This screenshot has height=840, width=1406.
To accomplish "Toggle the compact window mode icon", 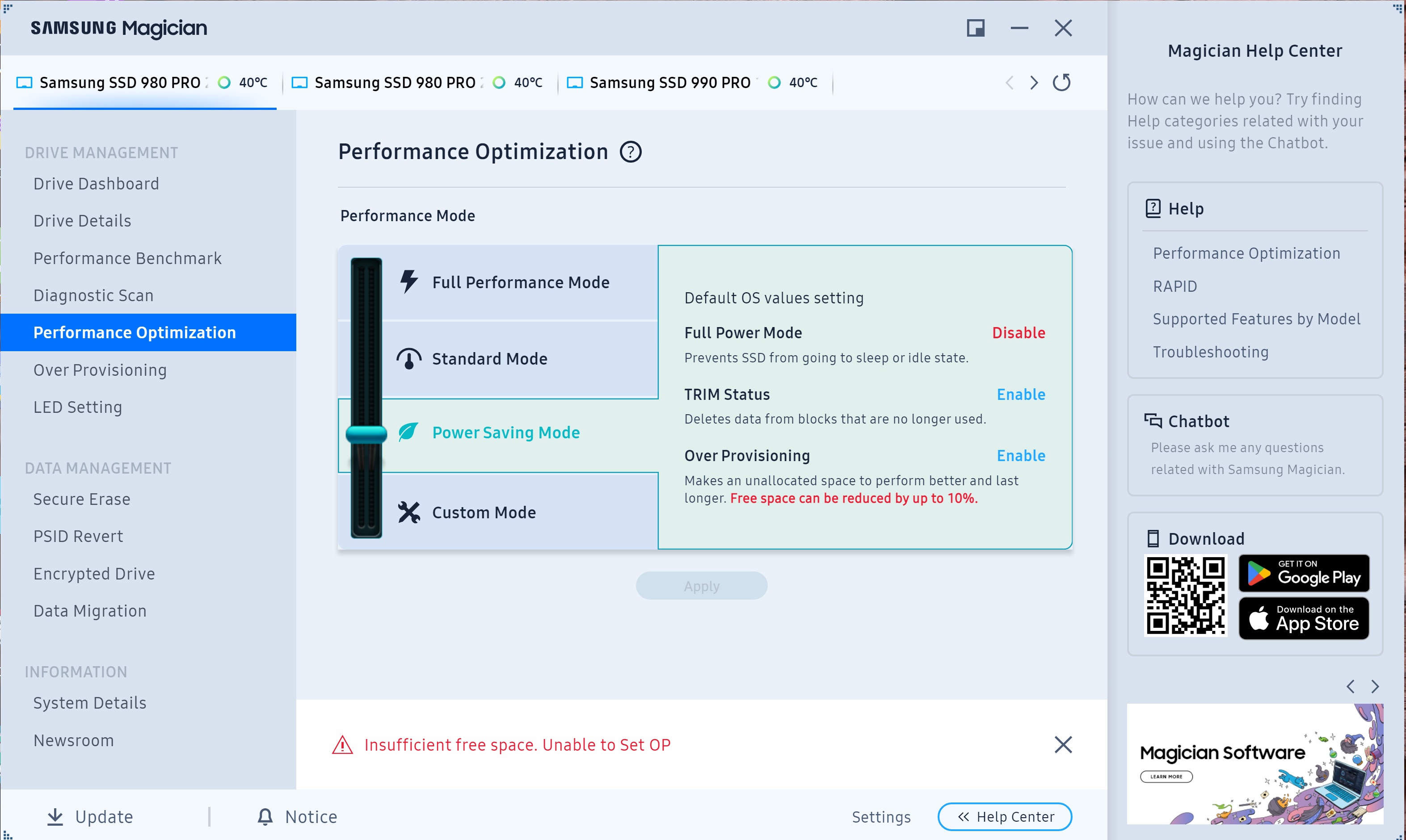I will point(976,28).
